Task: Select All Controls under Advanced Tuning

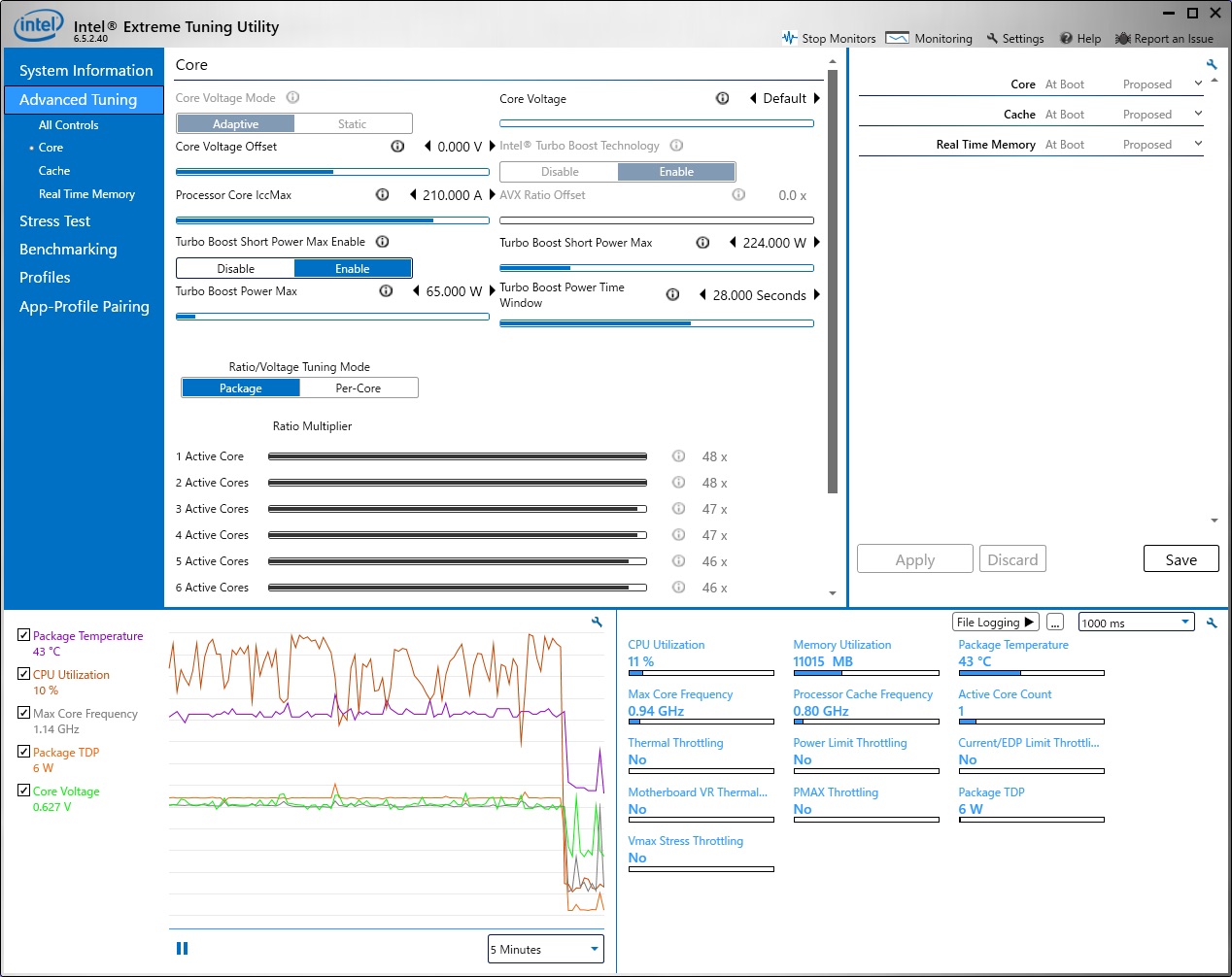Action: point(68,124)
